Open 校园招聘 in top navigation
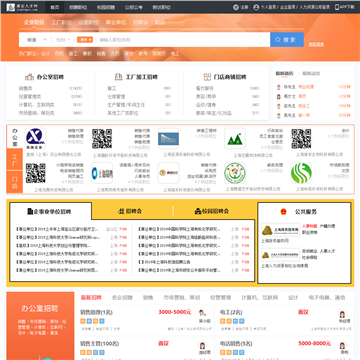This screenshot has width=360, height=360. click(106, 7)
